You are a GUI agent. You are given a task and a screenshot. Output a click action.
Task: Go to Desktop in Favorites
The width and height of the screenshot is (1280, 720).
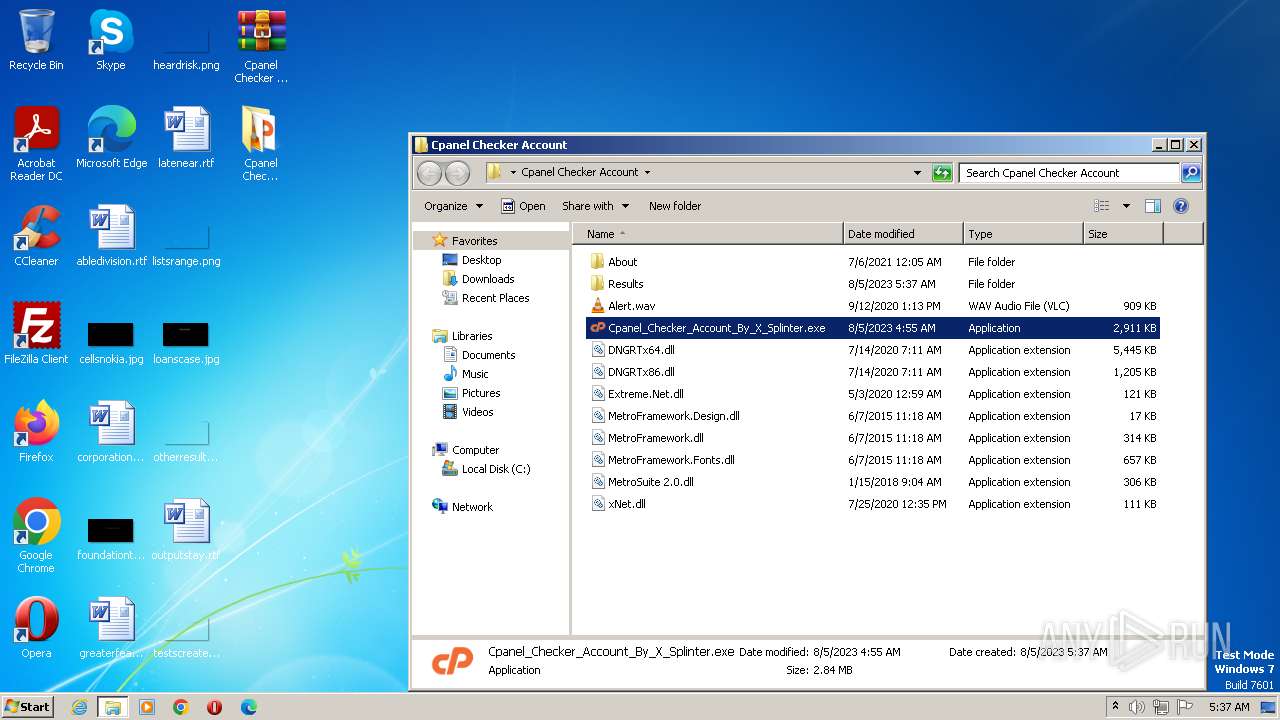(x=471, y=260)
